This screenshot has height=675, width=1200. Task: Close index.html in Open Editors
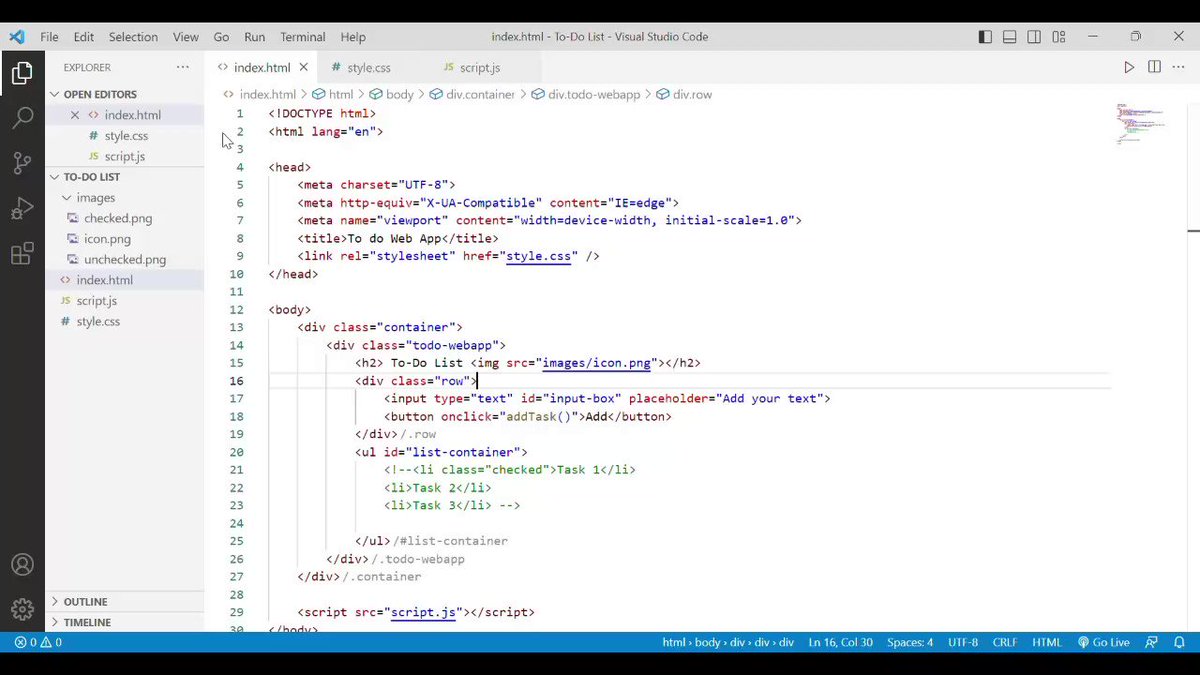point(75,115)
